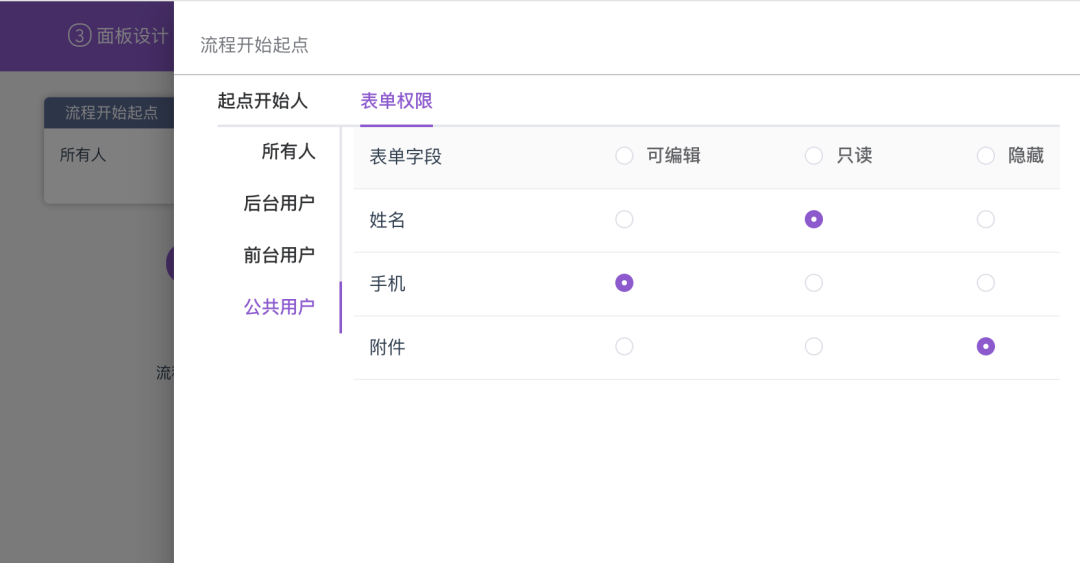
Task: Select 公共用户 in the side list
Action: (279, 308)
